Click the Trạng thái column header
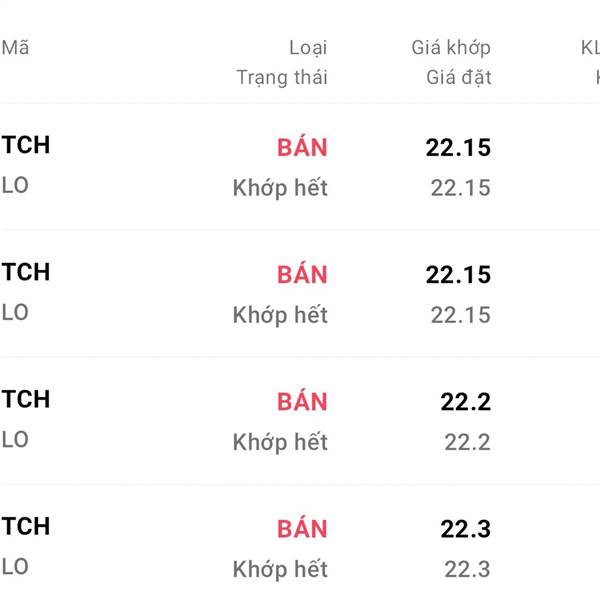 point(281,77)
